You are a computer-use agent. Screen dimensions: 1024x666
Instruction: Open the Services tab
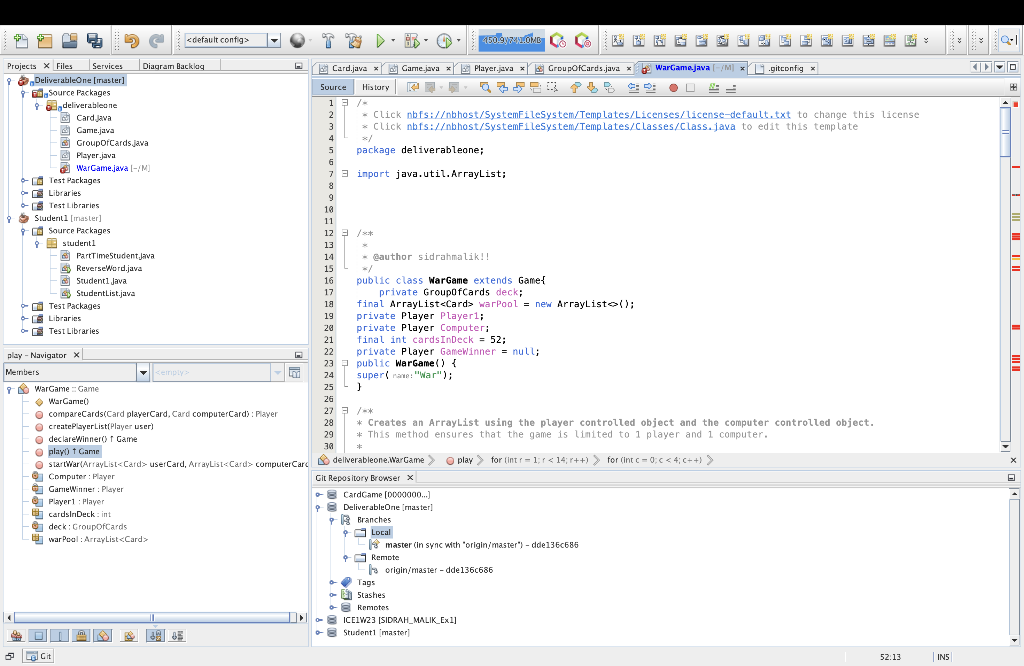106,66
